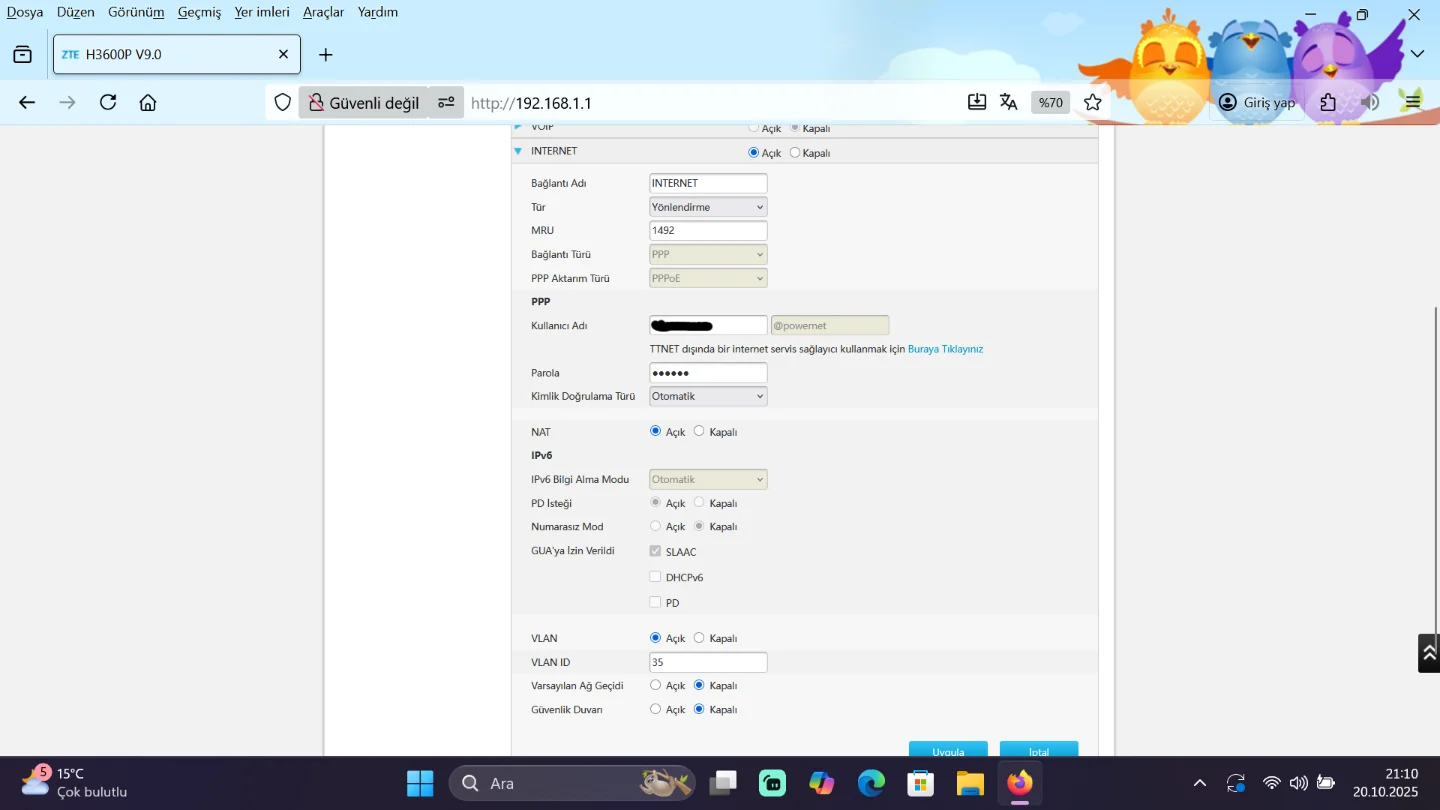1440x810 pixels.
Task: Open the extensions puzzle icon
Action: pos(1328,102)
